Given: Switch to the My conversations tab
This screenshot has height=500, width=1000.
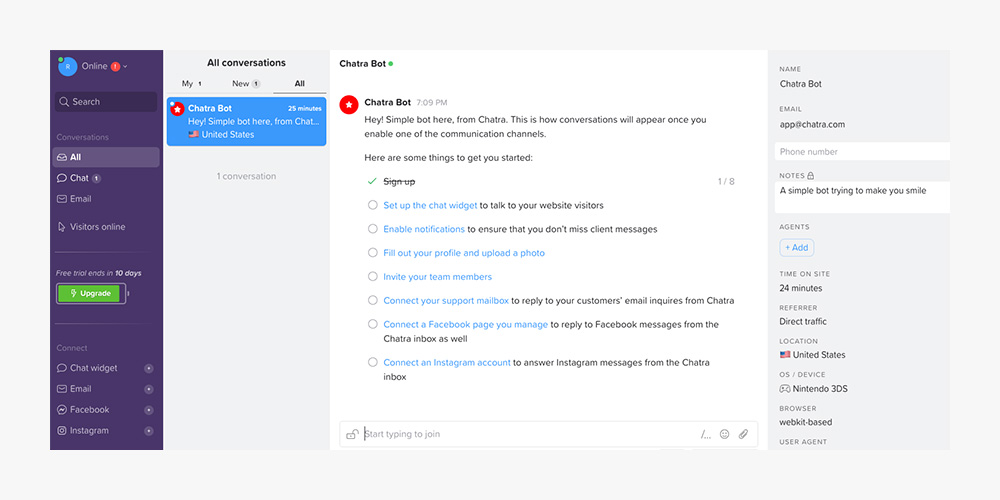Looking at the screenshot, I should [x=191, y=84].
